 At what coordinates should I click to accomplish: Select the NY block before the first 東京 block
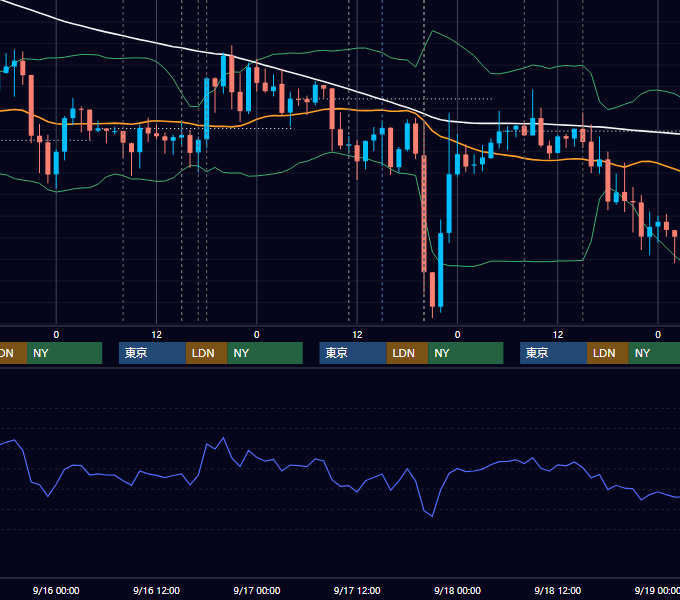coord(64,353)
